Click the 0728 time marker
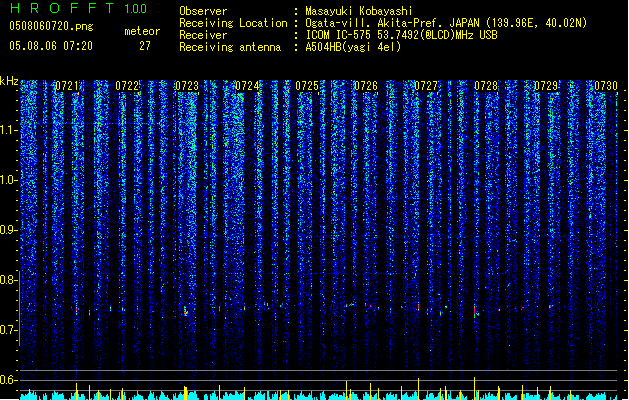 486,86
